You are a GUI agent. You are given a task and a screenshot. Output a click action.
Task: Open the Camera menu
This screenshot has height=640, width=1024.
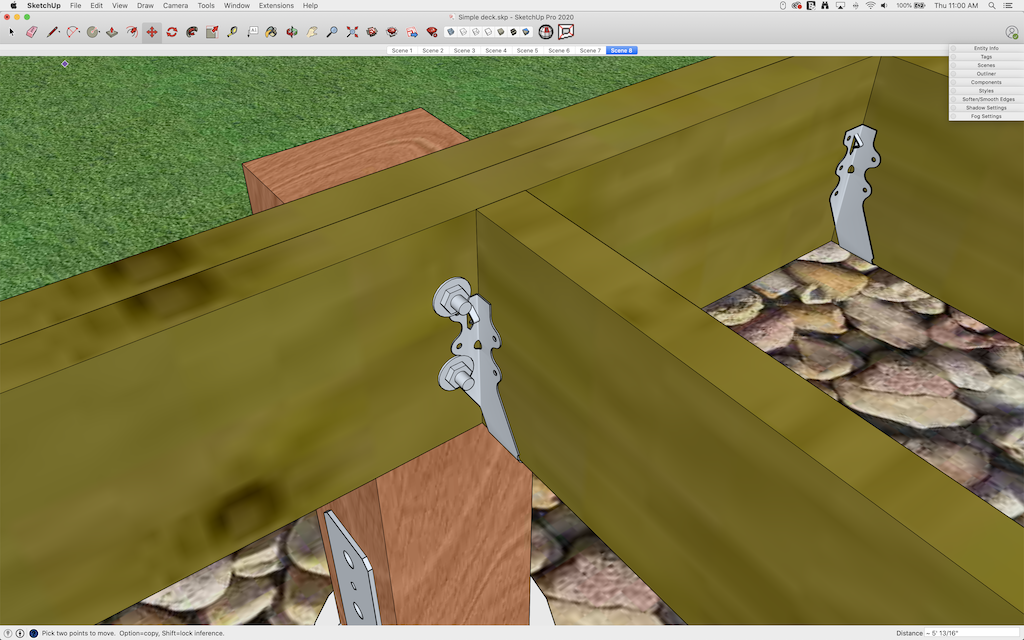point(175,5)
